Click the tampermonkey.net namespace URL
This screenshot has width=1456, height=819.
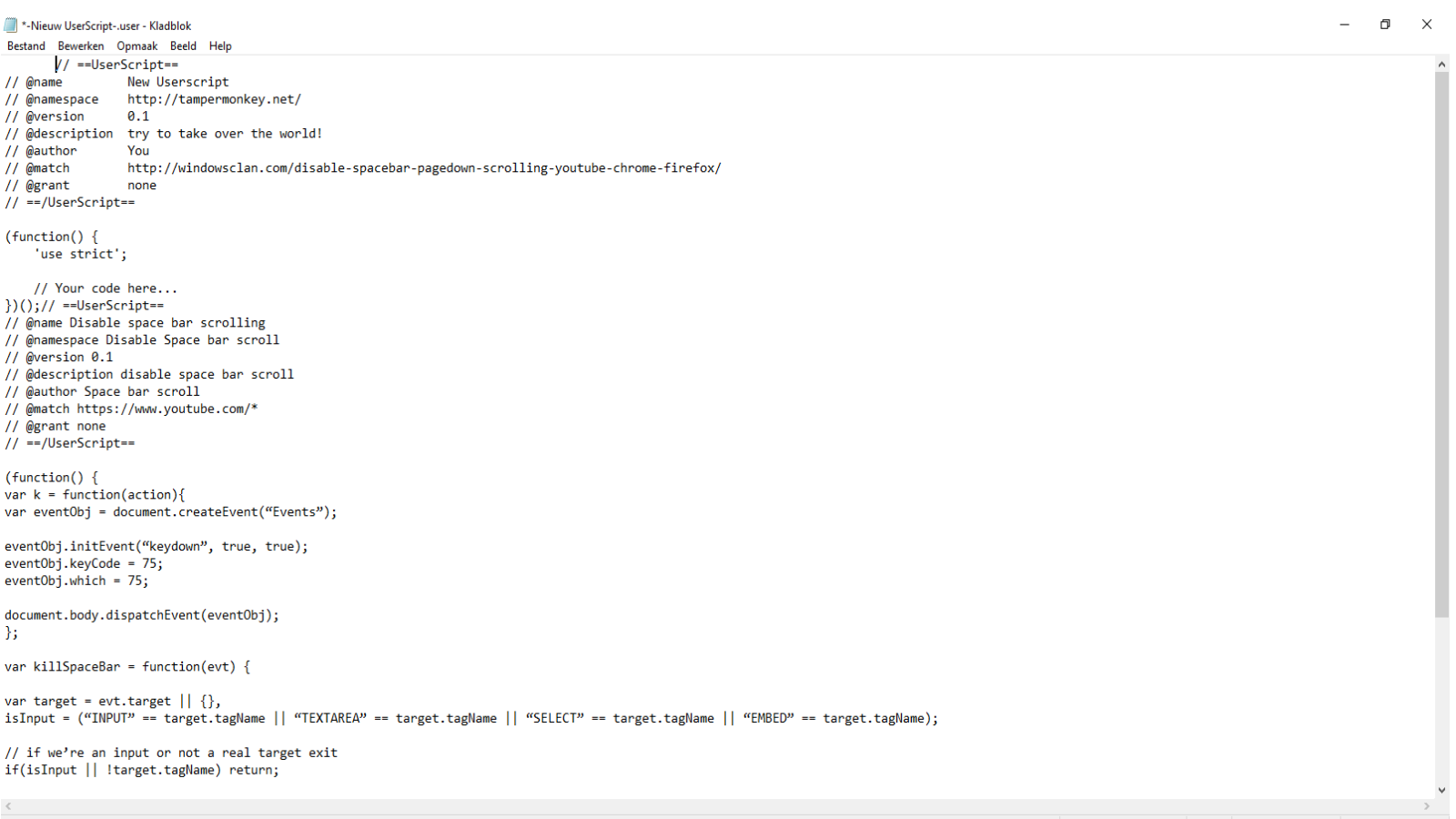(214, 98)
